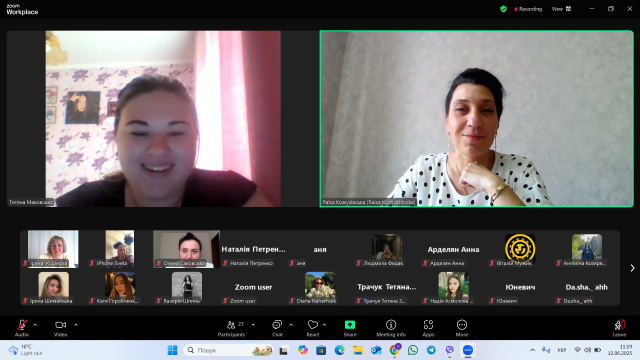Screen dimensions: 640x360
Task: Select Наталія Петренко participant tile
Action: click(x=253, y=249)
